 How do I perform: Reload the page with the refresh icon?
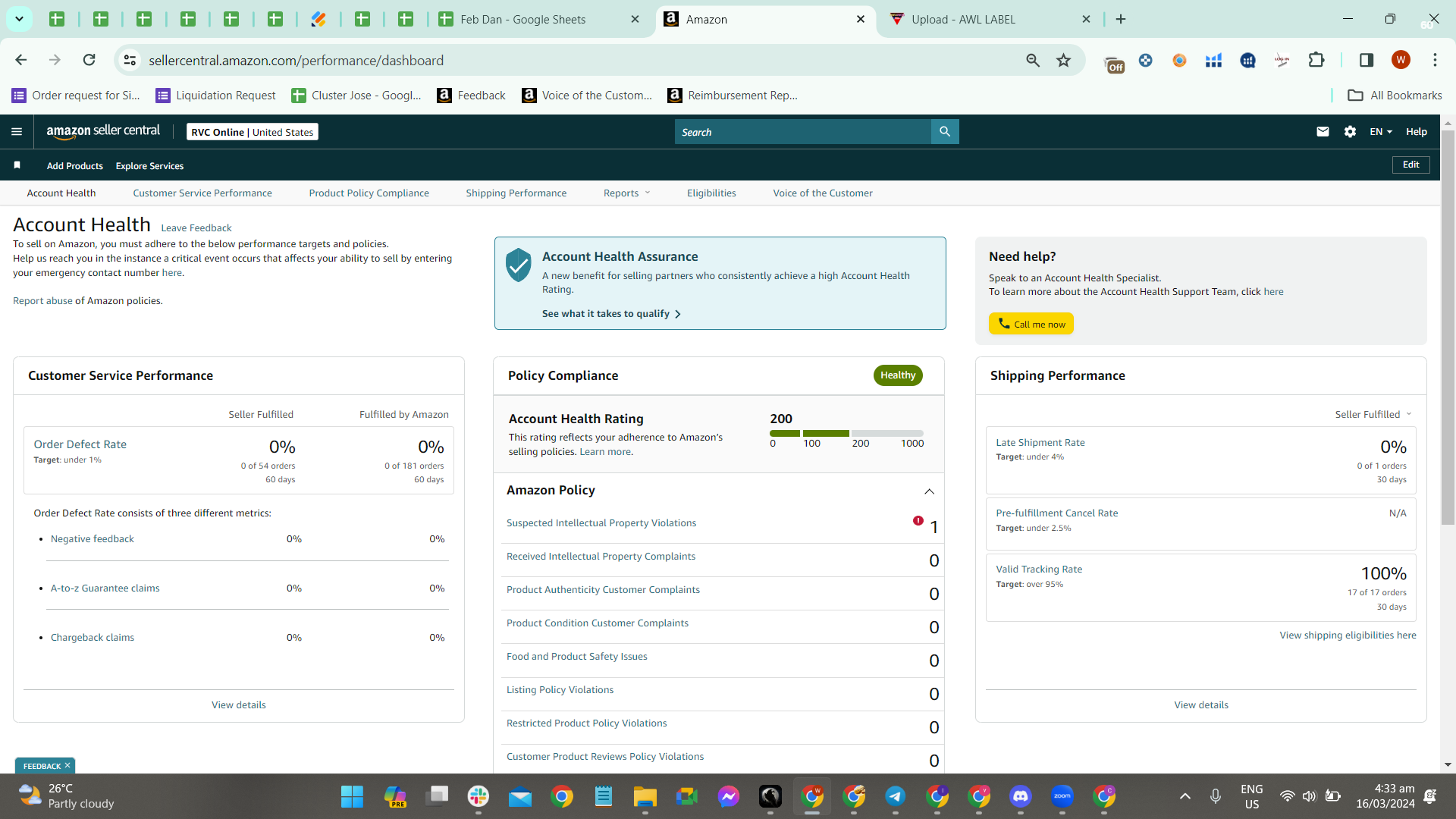89,60
